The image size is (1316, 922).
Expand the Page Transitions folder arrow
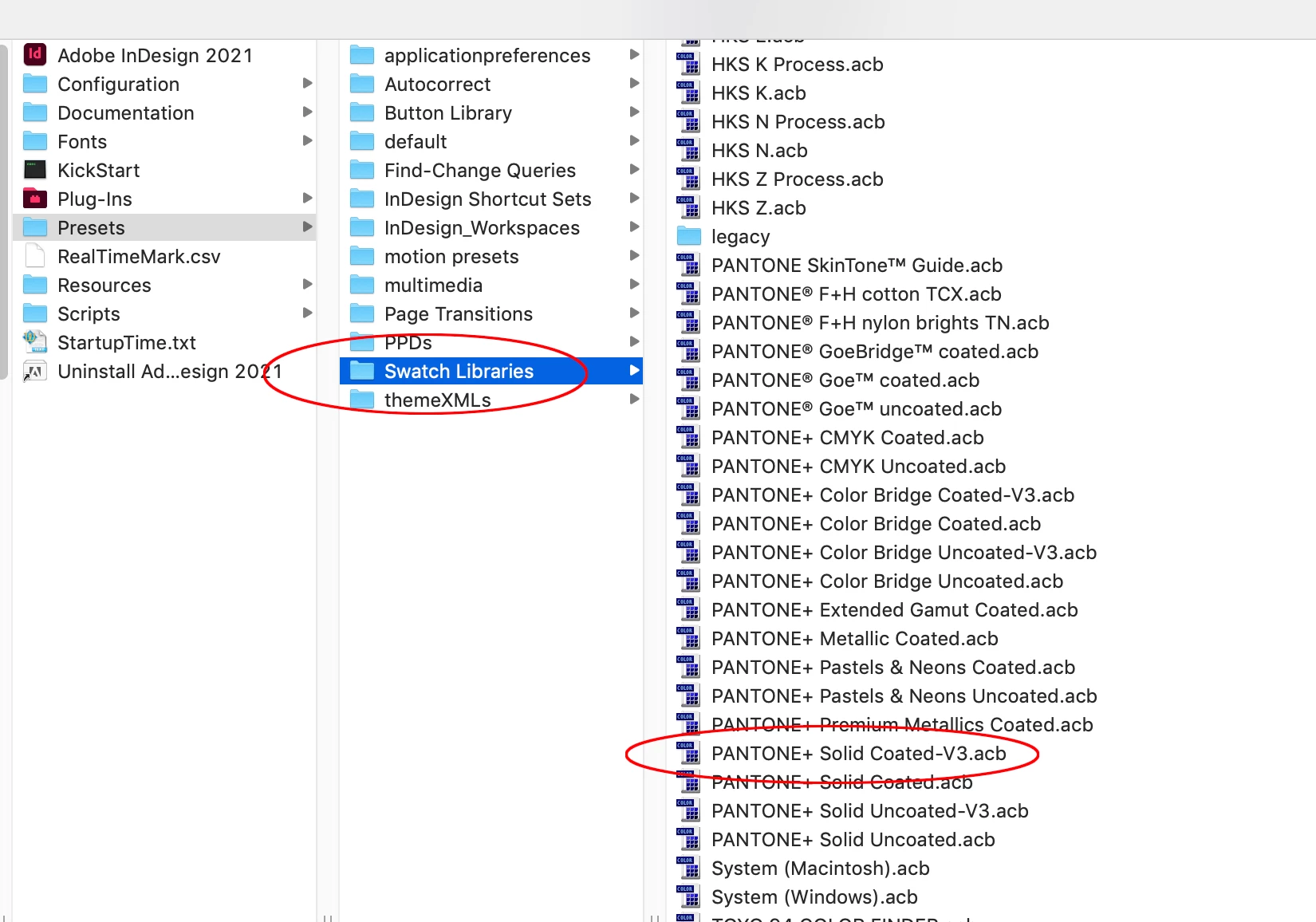634,313
